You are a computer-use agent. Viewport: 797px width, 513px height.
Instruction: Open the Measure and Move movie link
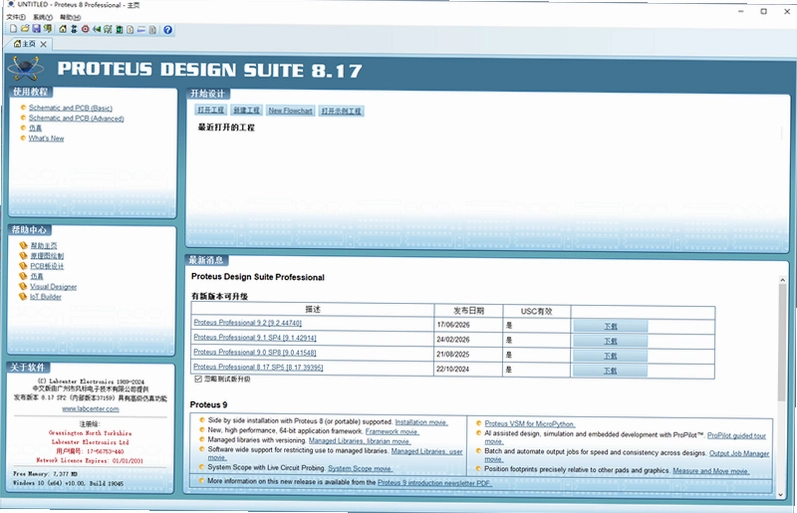click(x=711, y=471)
